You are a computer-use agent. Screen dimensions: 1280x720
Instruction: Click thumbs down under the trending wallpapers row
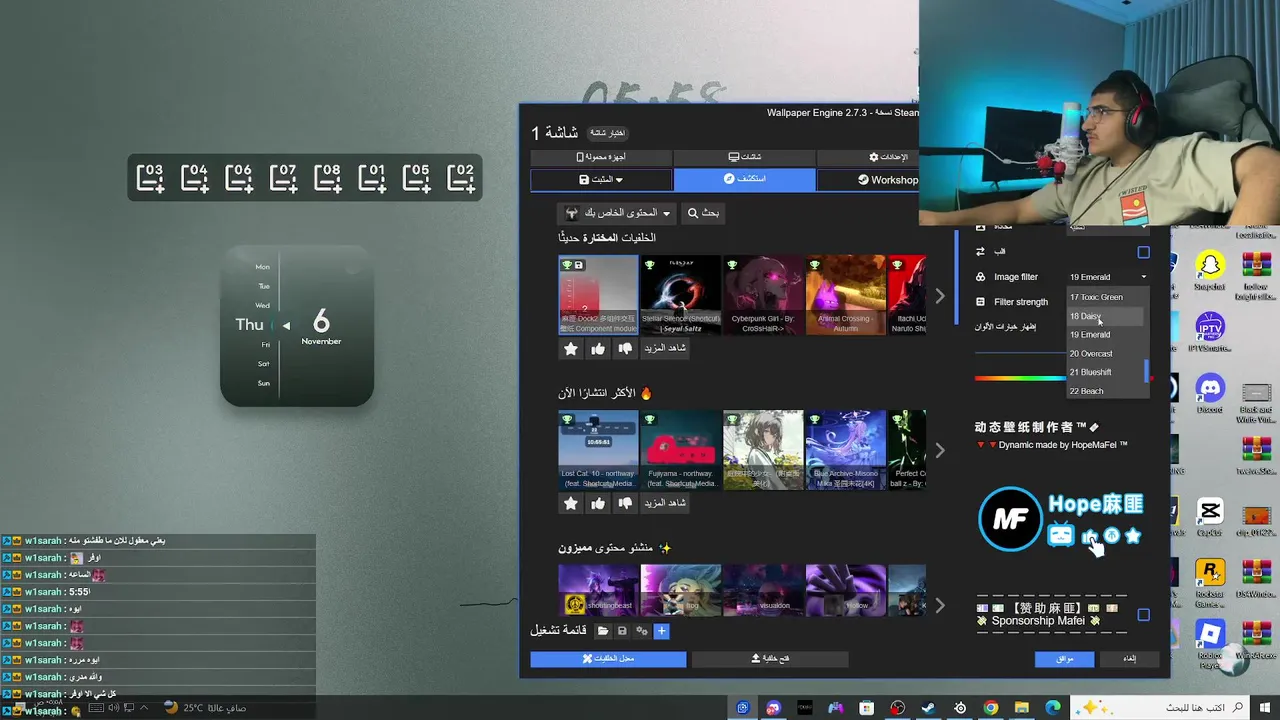(625, 503)
